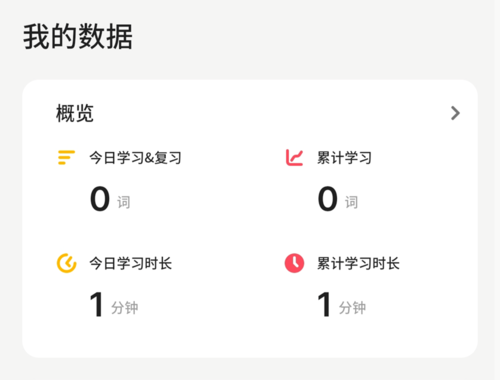Viewport: 500px width, 380px height.
Task: Click the 词 unit beside cumulative count
Action: (351, 202)
